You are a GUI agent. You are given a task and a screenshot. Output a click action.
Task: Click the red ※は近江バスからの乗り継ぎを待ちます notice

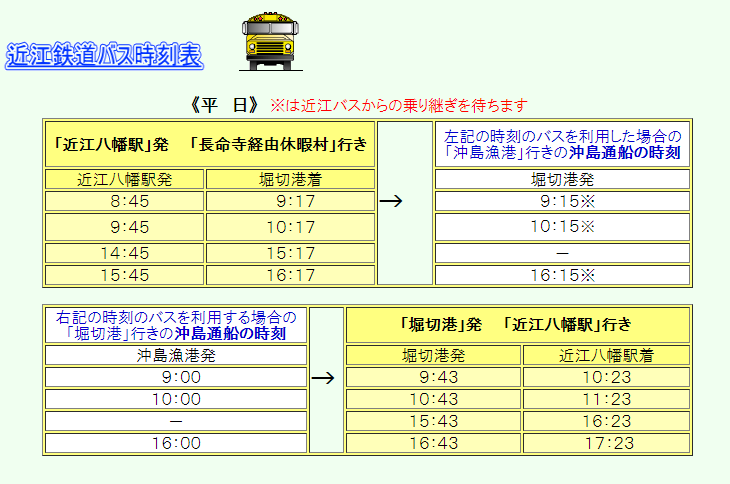pos(399,105)
